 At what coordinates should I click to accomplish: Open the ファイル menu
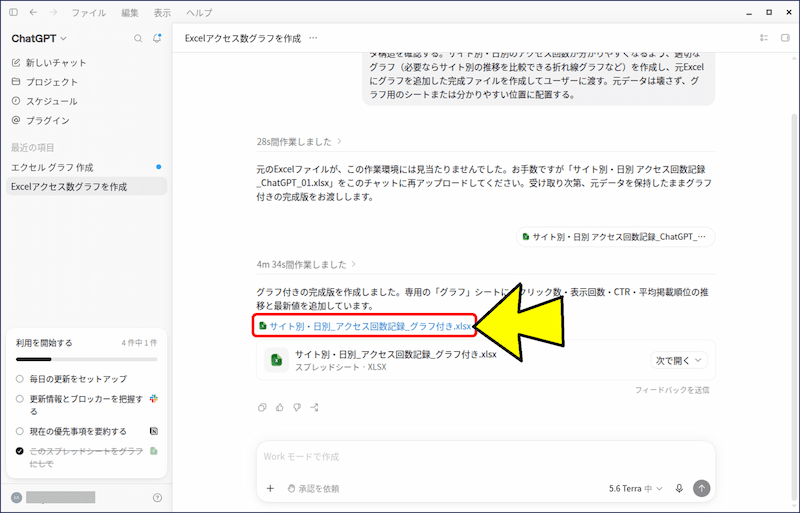coord(89,13)
